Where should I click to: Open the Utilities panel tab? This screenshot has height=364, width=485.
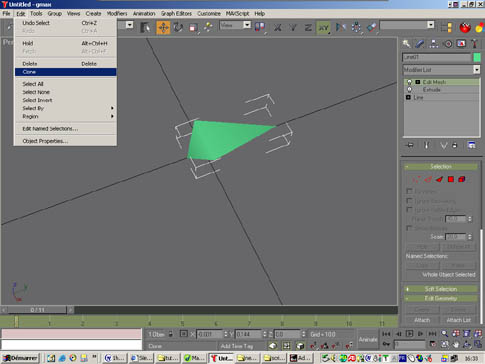click(474, 44)
